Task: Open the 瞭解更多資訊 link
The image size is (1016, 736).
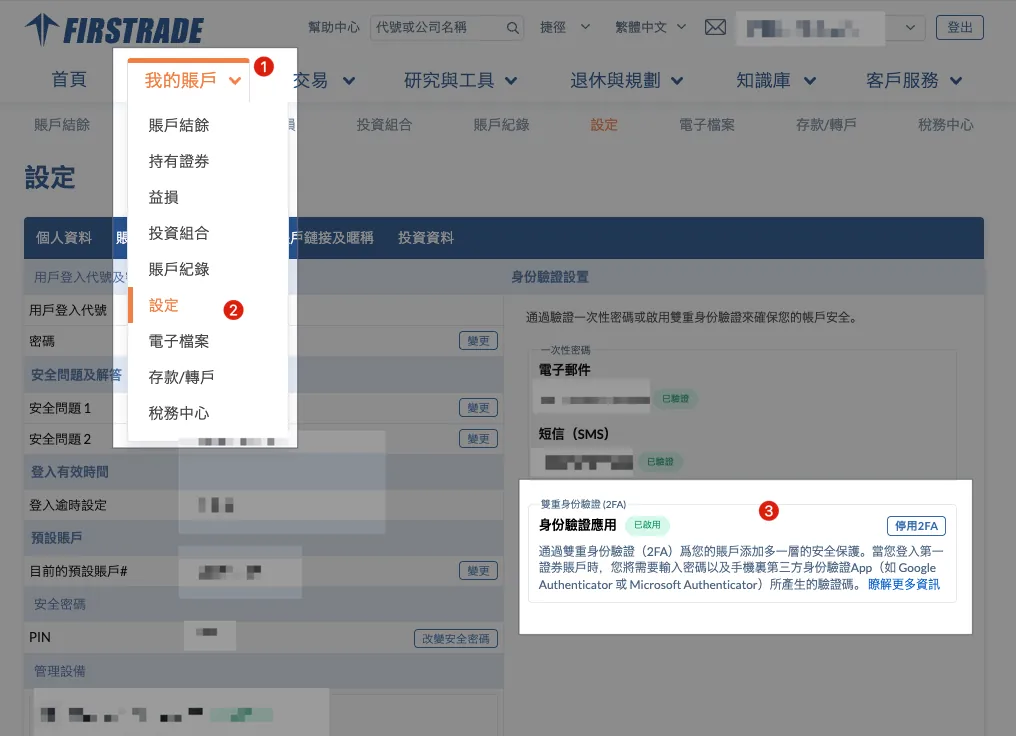Action: click(x=903, y=584)
